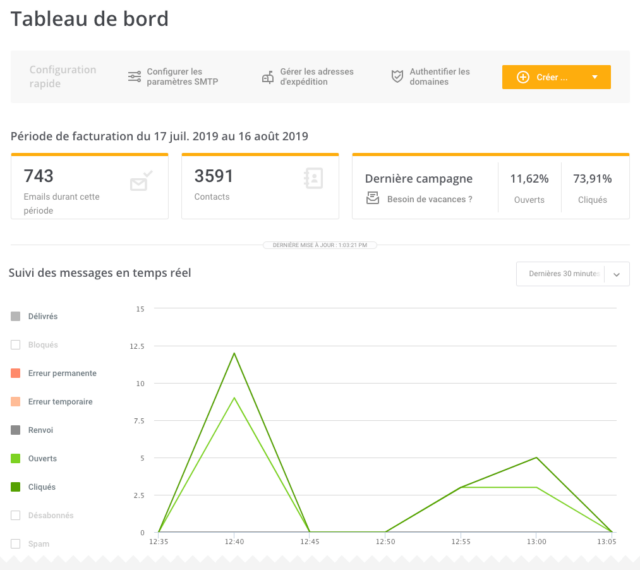The width and height of the screenshot is (640, 570).
Task: Enable the Bloqués series checkbox
Action: tap(16, 345)
